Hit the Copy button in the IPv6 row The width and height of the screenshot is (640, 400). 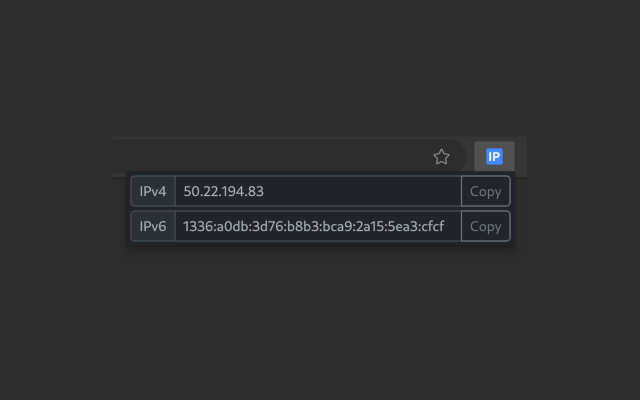tap(485, 227)
